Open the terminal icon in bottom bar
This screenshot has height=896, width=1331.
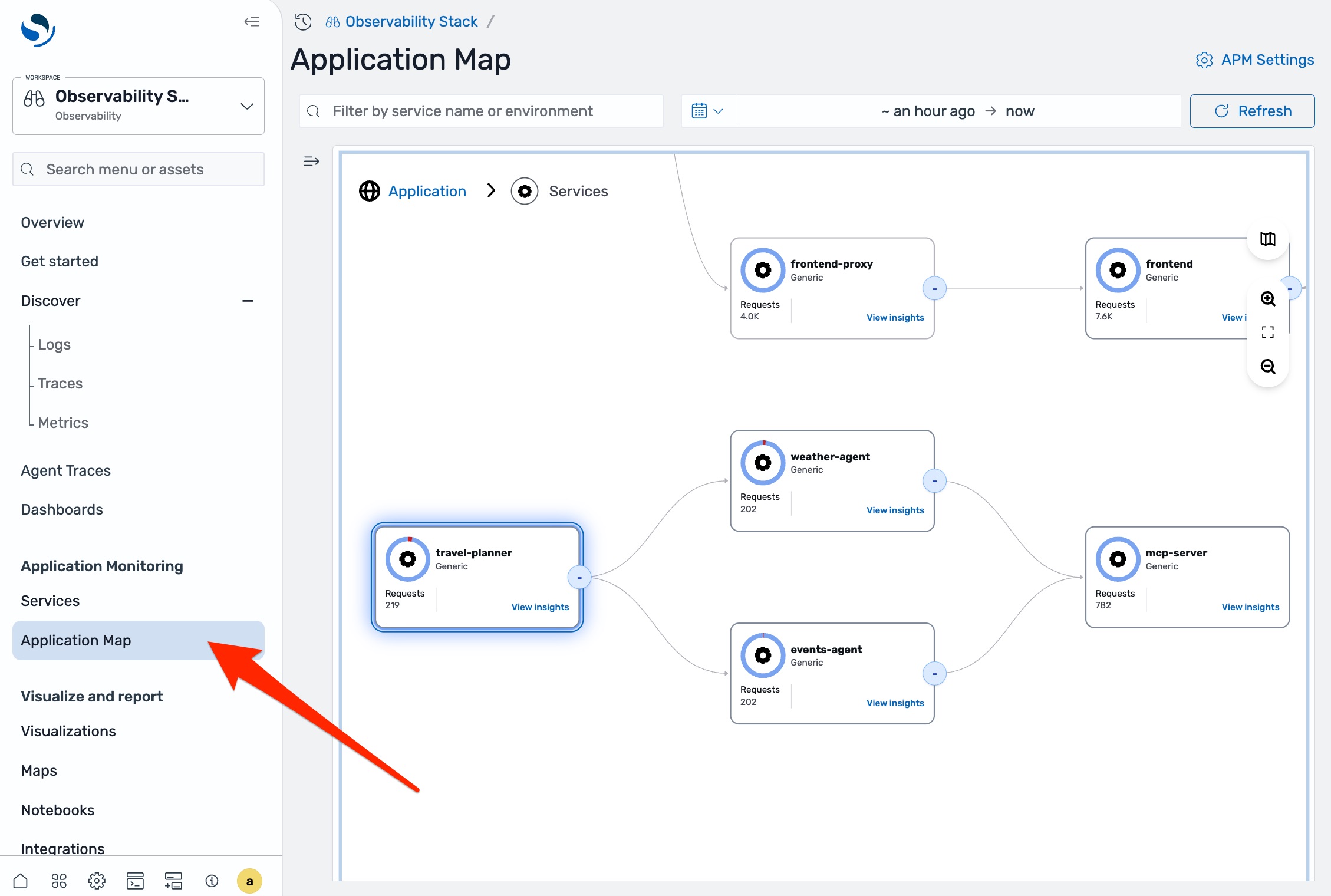(x=135, y=881)
